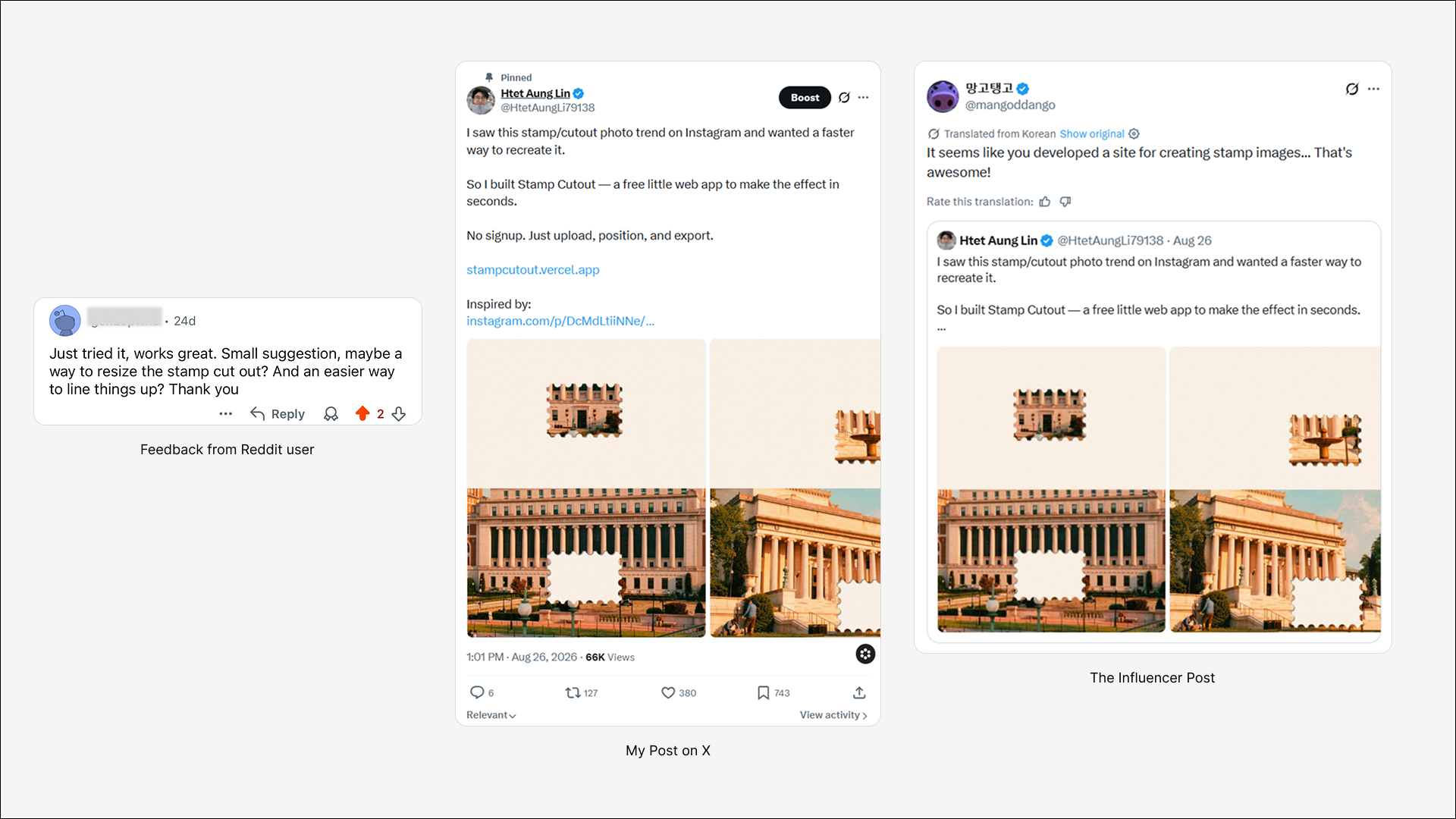Rate translation thumbs down
Image resolution: width=1456 pixels, height=819 pixels.
point(1065,202)
